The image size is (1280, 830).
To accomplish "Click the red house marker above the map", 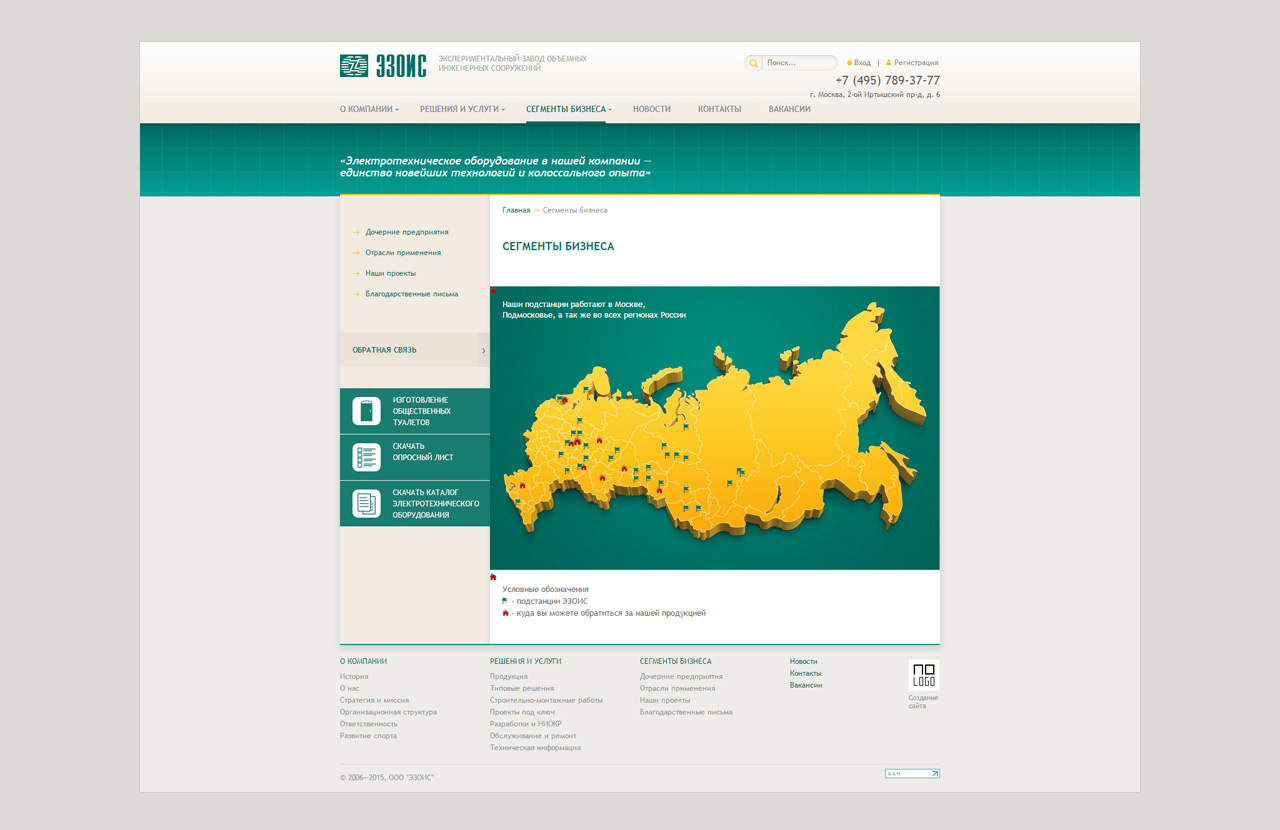I will coord(493,291).
